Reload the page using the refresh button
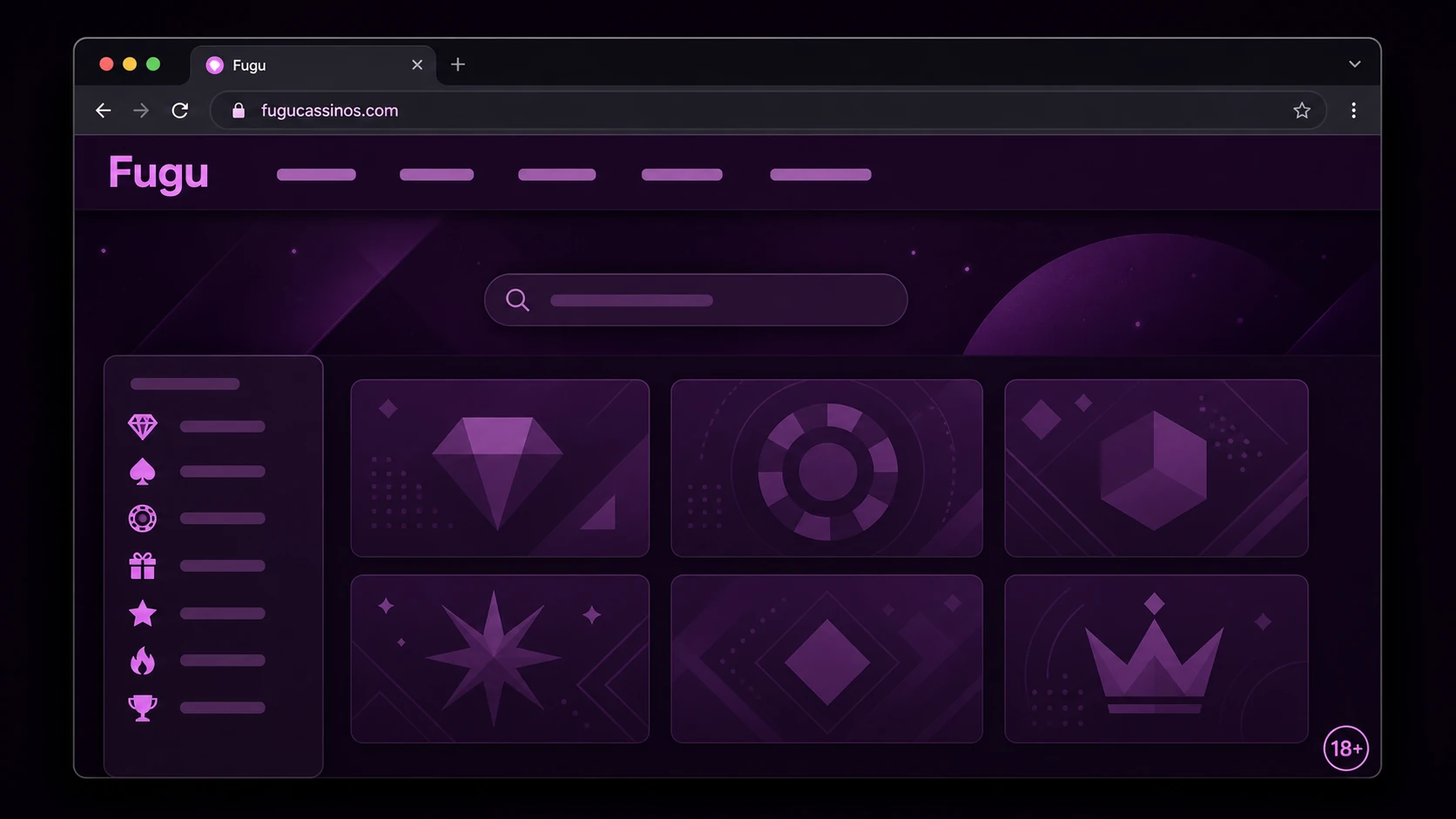 click(x=180, y=111)
